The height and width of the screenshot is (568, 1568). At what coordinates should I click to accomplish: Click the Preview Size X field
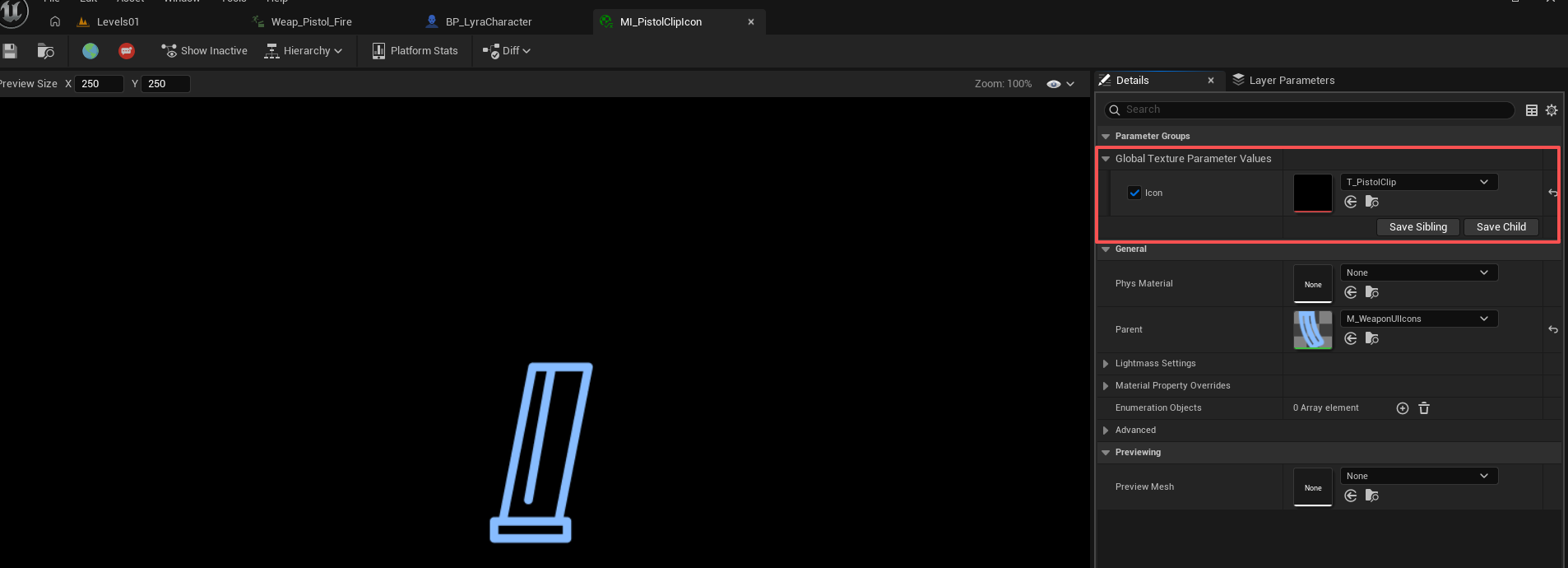100,84
